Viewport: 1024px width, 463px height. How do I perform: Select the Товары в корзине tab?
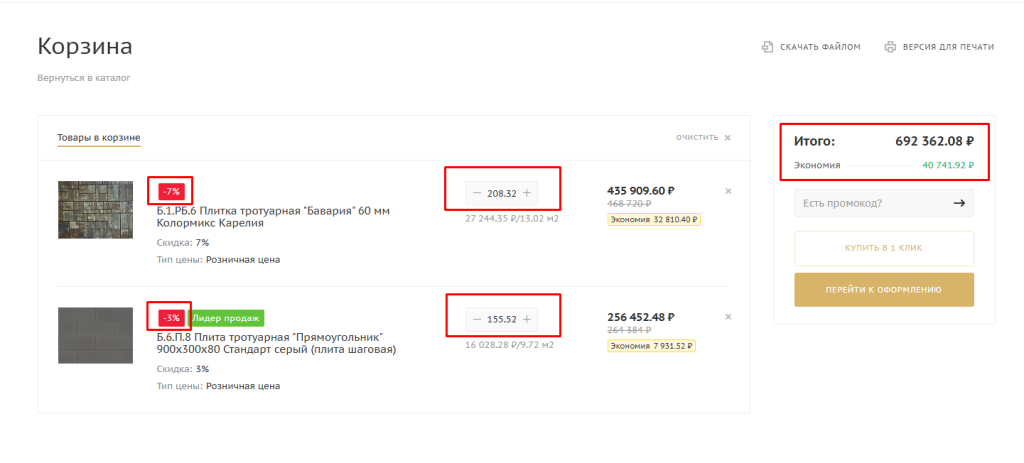click(98, 138)
